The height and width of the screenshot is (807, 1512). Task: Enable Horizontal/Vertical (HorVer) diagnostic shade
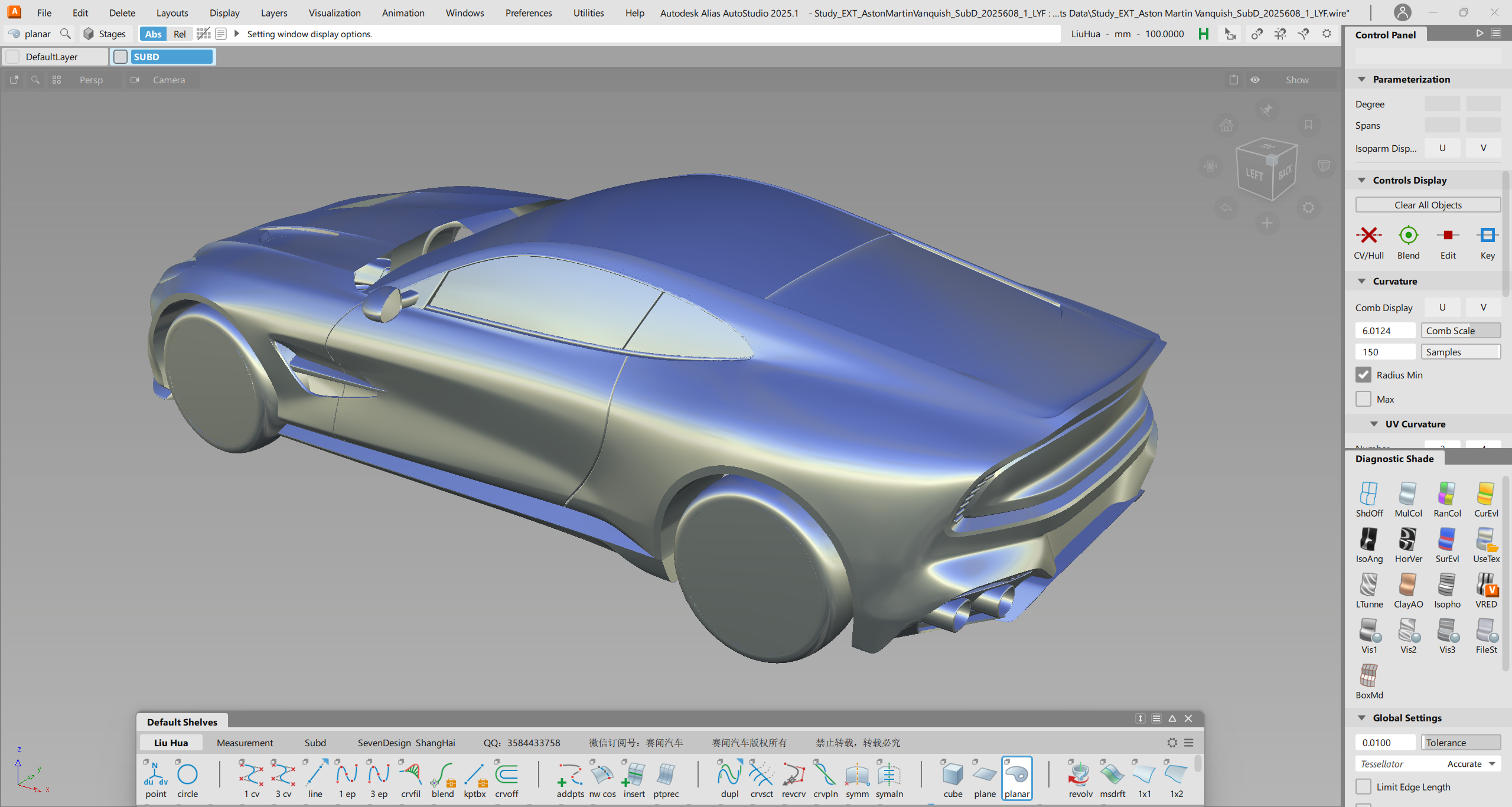point(1408,540)
